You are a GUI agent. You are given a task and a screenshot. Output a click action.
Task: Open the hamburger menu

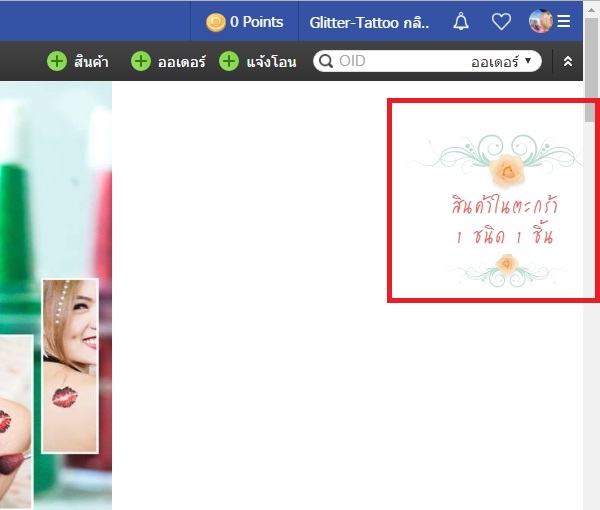point(564,21)
